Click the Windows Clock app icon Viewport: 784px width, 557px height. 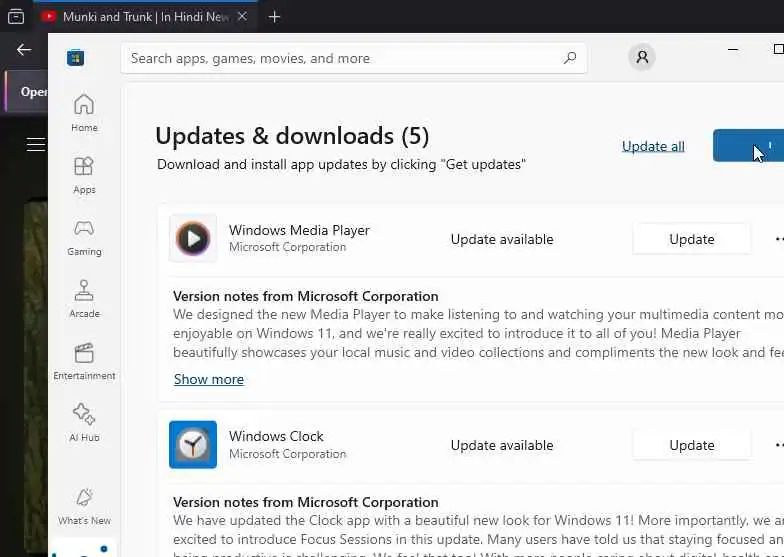[x=193, y=444]
